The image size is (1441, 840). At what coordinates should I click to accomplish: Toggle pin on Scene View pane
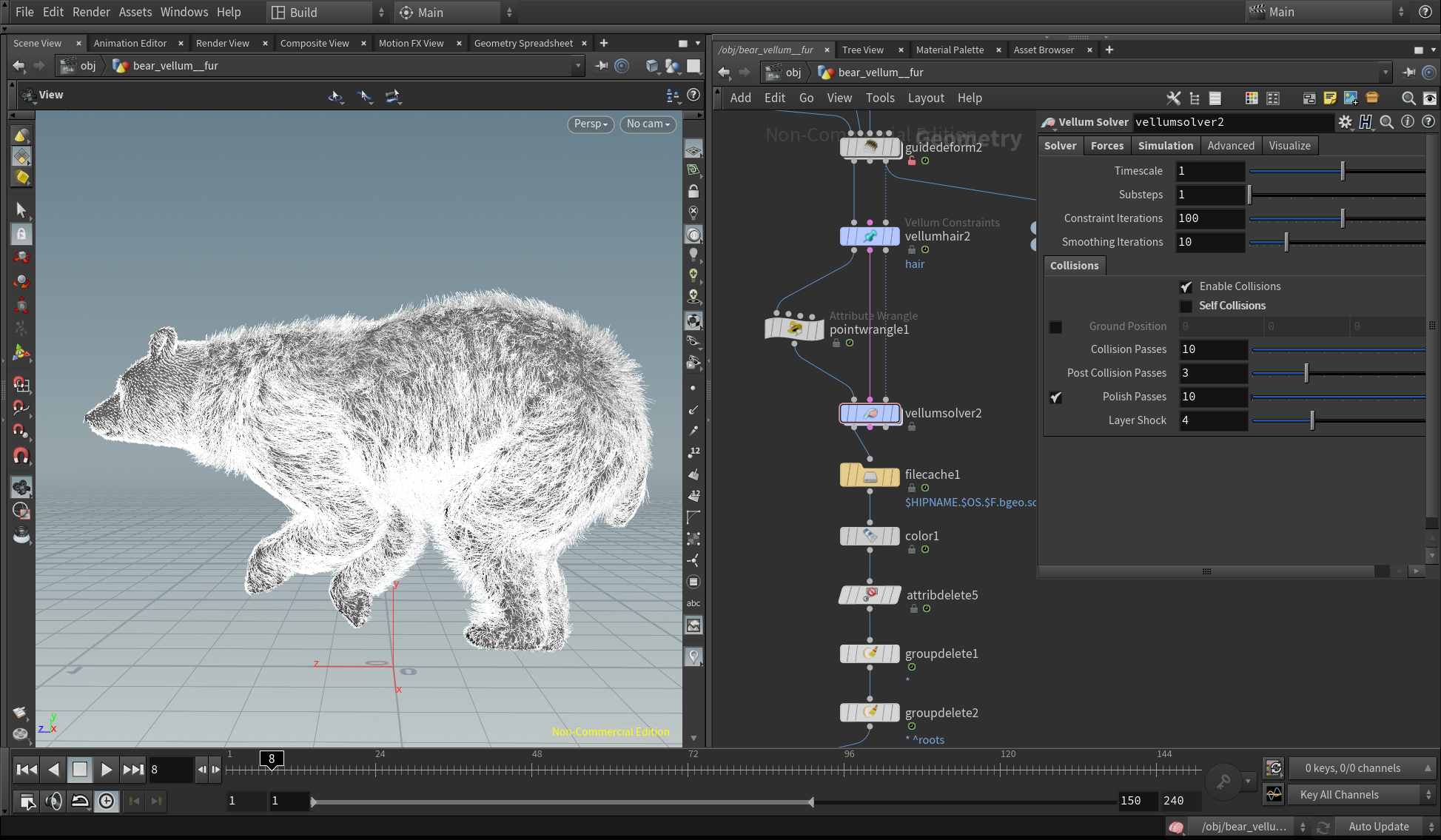click(x=601, y=65)
